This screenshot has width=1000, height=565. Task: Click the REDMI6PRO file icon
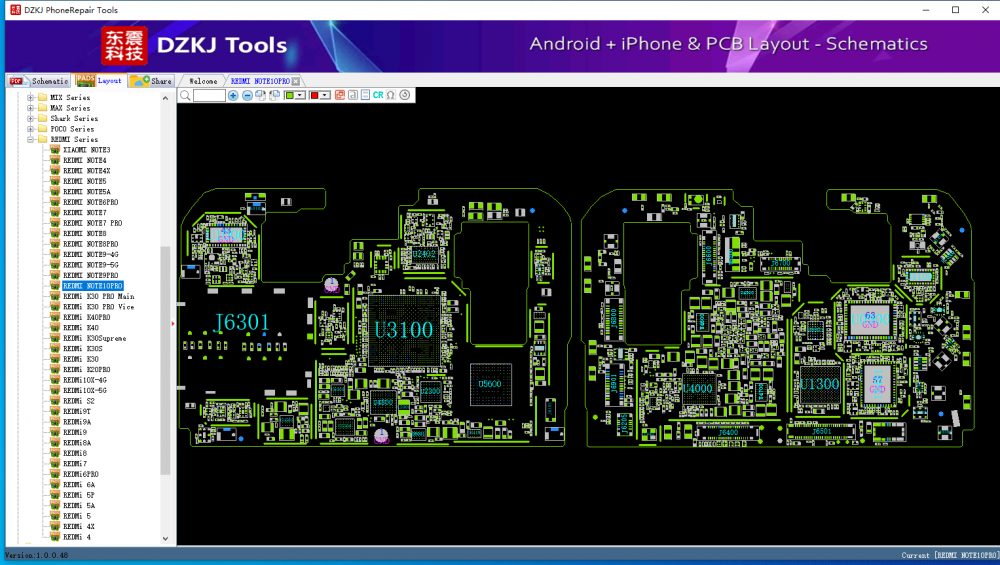[55, 474]
